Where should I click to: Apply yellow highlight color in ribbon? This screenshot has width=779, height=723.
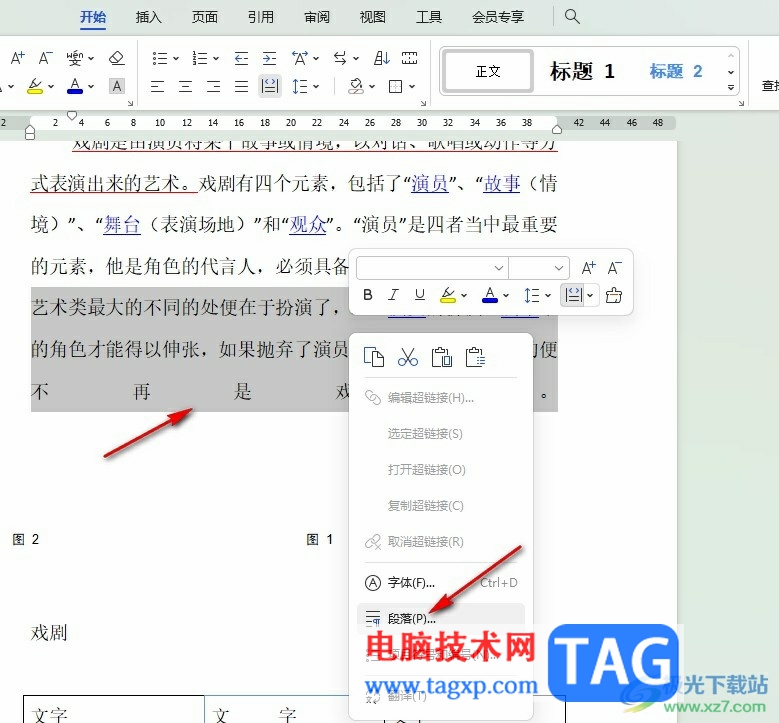coord(35,86)
